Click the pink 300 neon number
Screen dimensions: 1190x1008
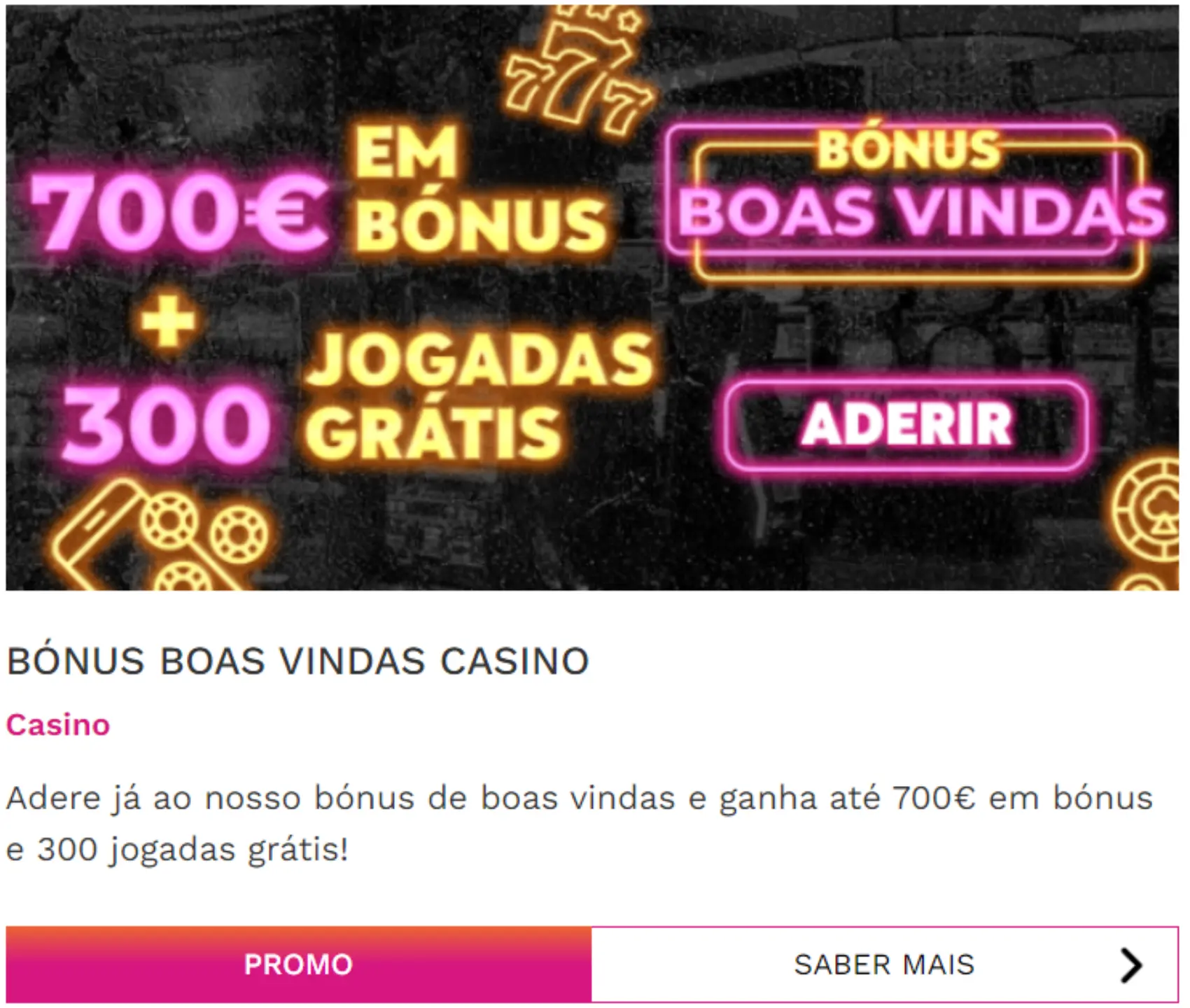pyautogui.click(x=166, y=425)
